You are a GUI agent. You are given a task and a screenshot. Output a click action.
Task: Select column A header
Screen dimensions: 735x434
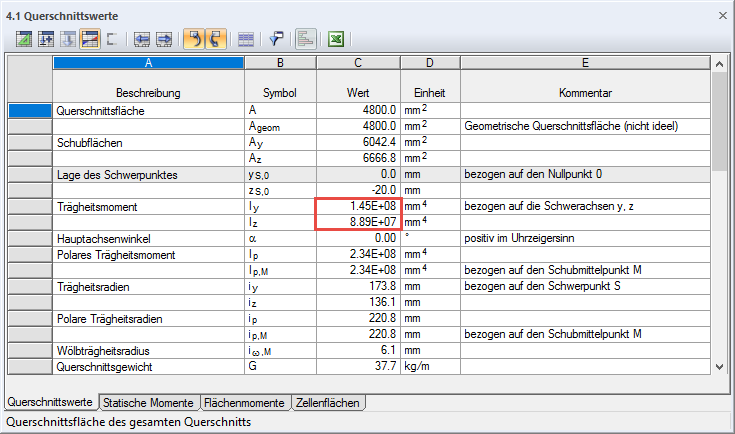148,63
